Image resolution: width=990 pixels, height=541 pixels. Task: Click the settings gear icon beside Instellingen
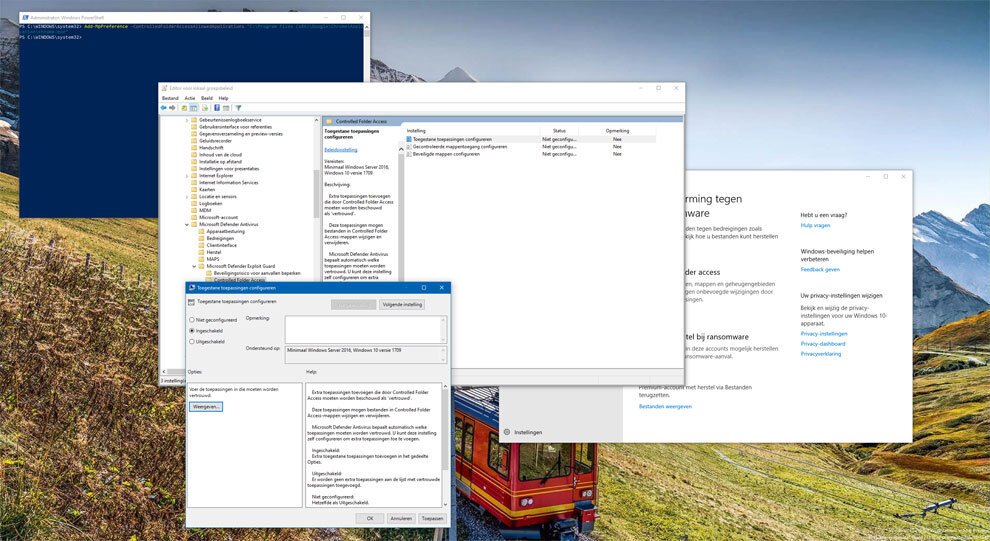[x=507, y=432]
